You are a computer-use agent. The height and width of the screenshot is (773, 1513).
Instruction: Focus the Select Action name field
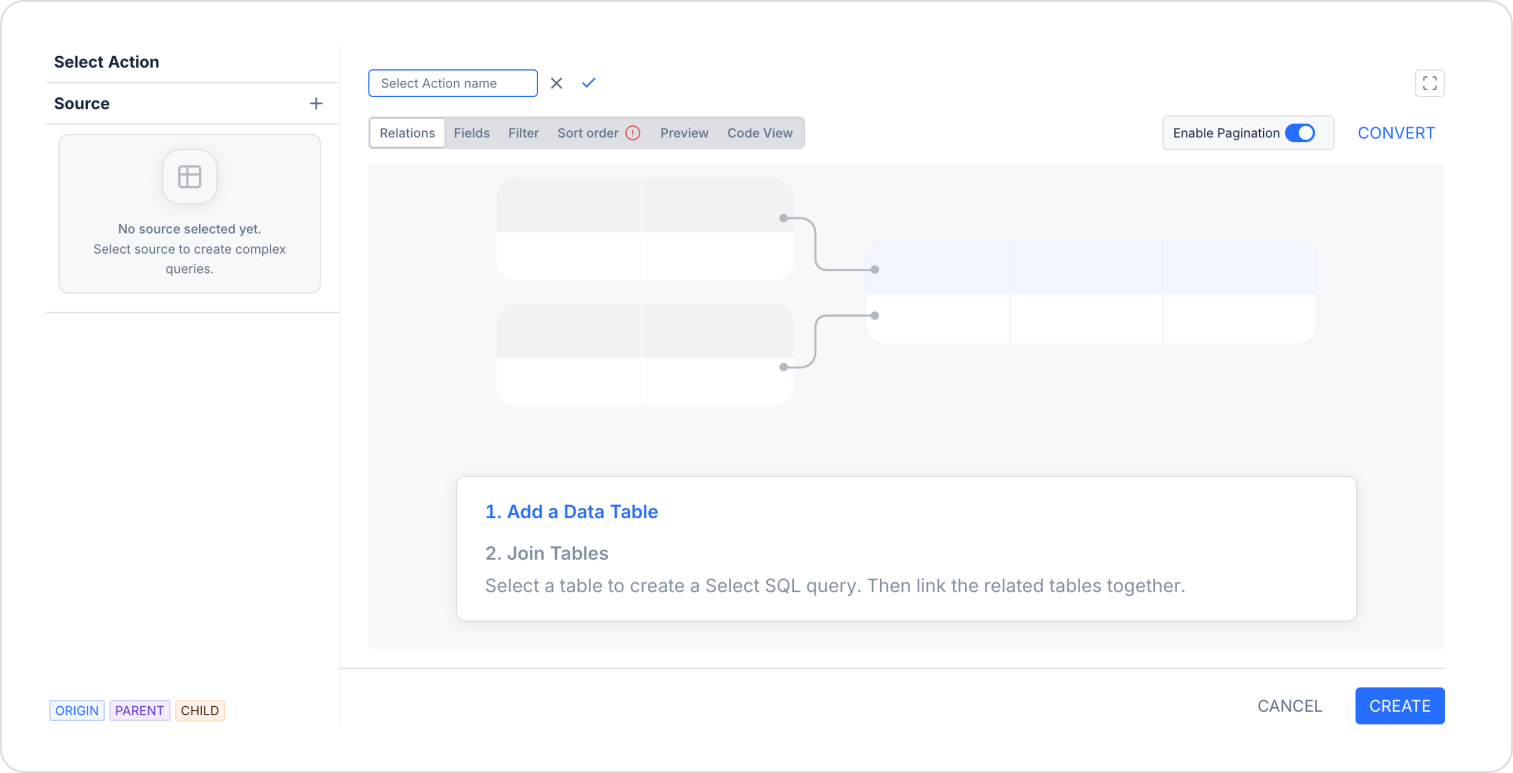pyautogui.click(x=453, y=83)
